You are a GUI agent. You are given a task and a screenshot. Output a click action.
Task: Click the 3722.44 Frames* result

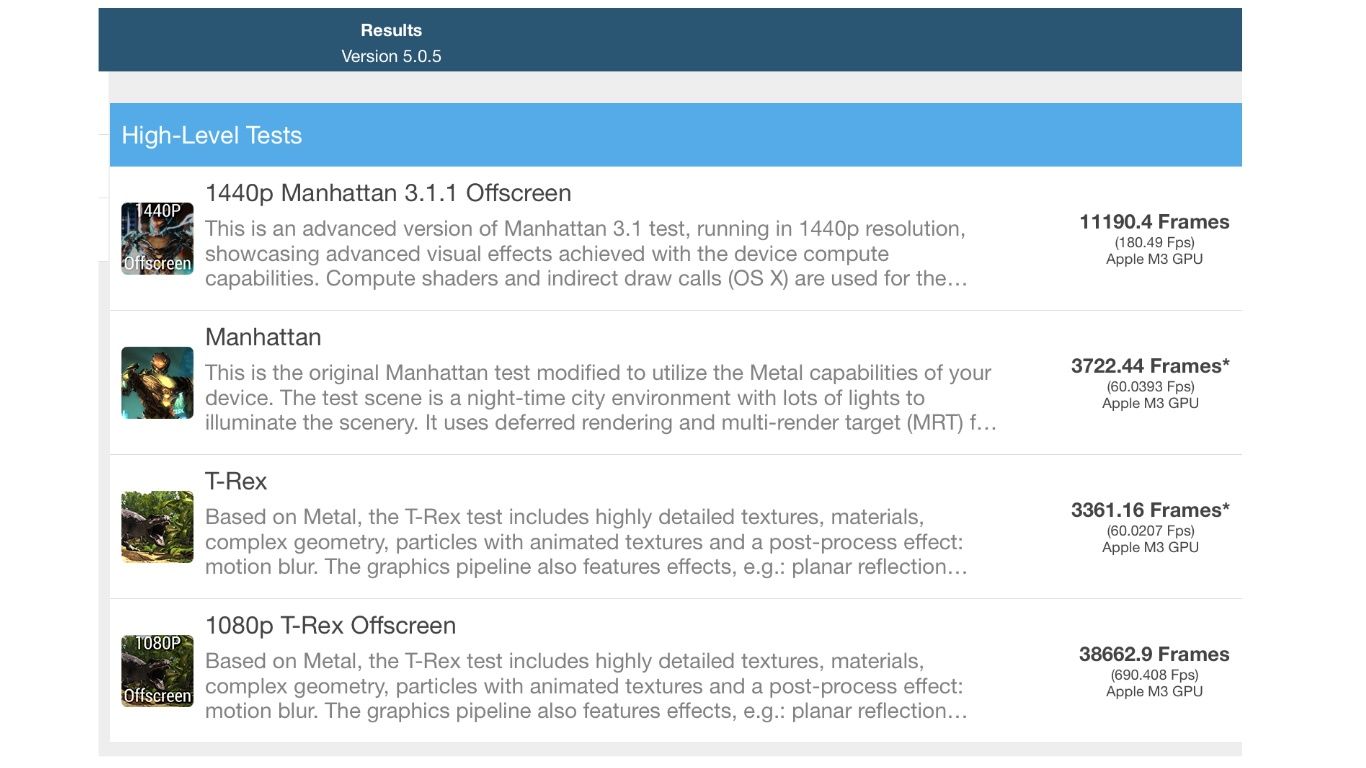[1150, 366]
